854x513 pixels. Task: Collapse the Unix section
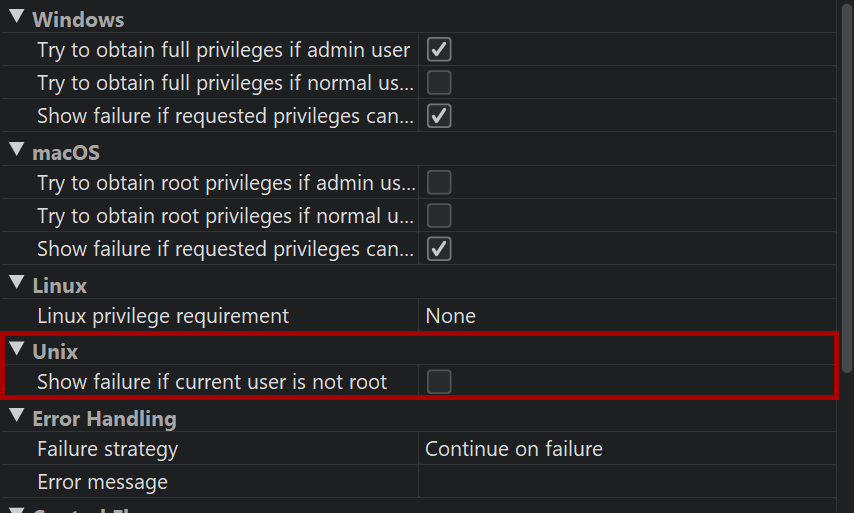(17, 350)
